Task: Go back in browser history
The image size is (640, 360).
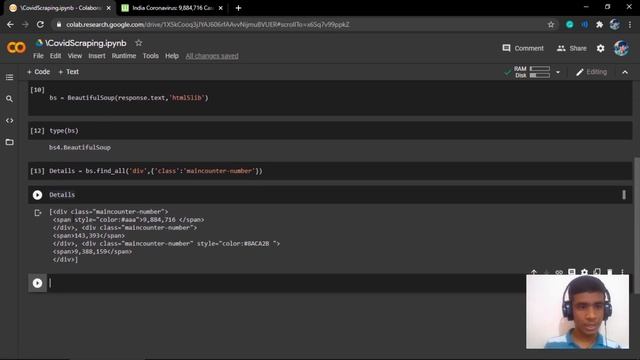Action: pyautogui.click(x=10, y=24)
